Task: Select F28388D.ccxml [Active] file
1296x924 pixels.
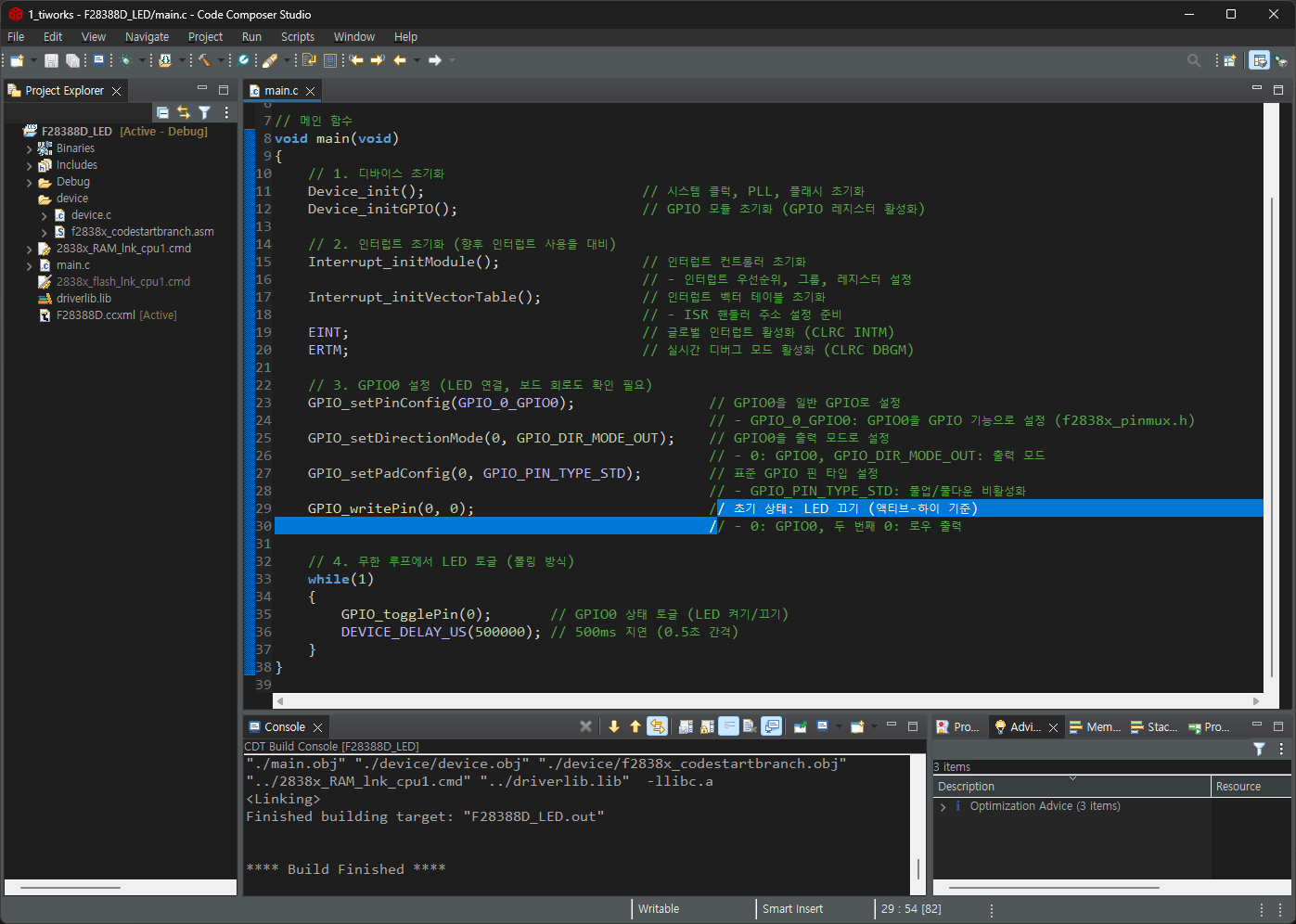Action: 108,315
